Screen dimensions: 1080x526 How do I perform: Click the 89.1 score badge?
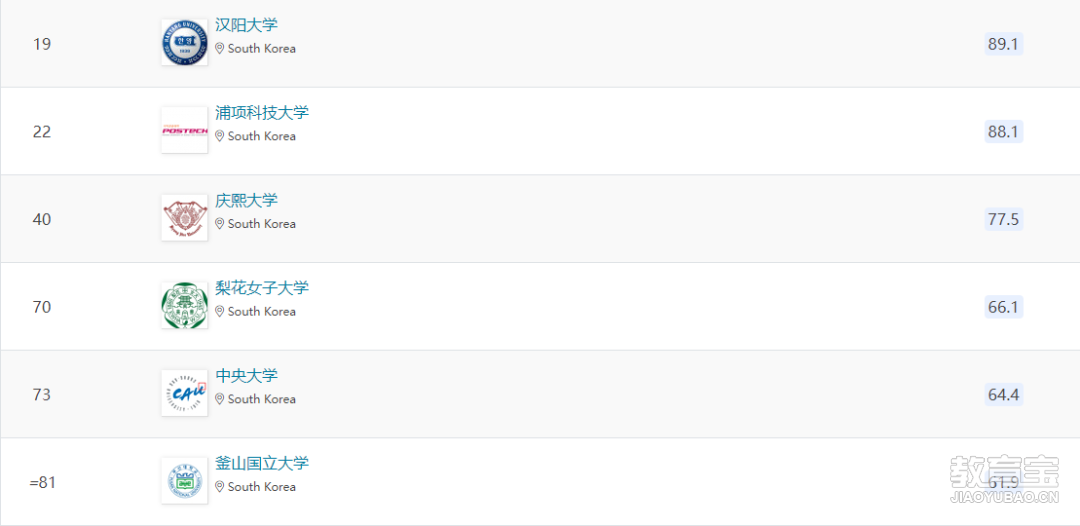click(1004, 44)
